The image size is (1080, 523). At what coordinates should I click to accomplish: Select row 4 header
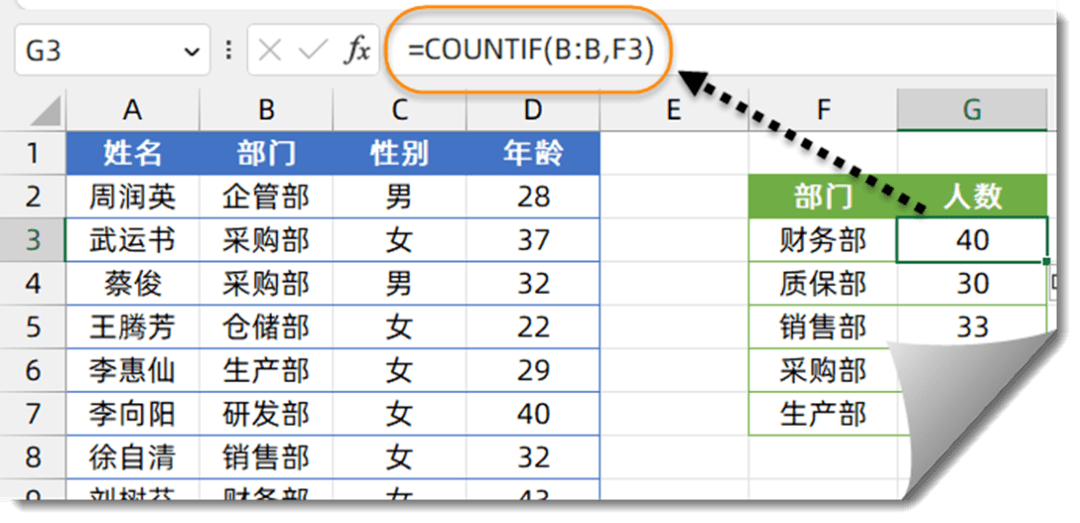[x=33, y=283]
